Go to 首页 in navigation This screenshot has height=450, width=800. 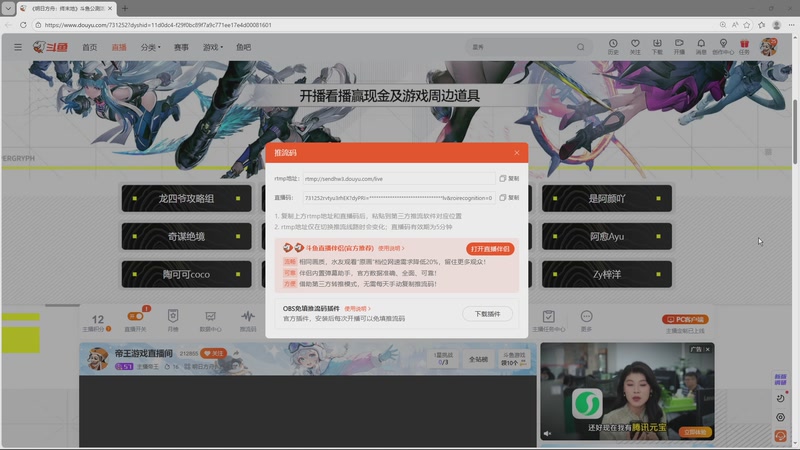pyautogui.click(x=89, y=47)
